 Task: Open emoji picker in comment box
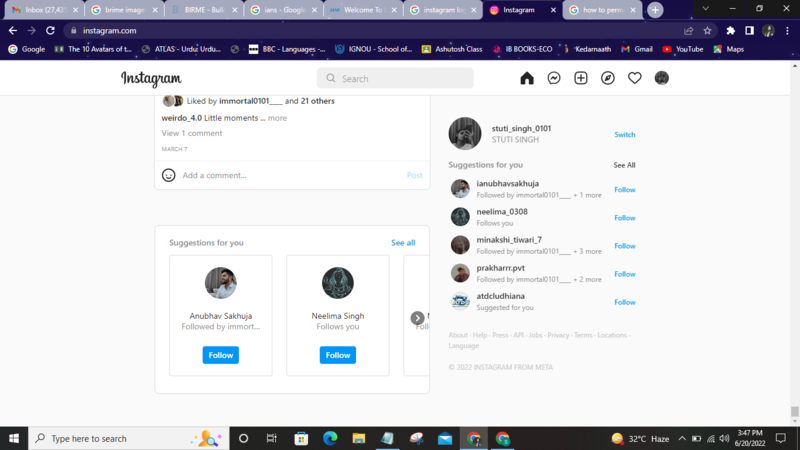tap(168, 175)
